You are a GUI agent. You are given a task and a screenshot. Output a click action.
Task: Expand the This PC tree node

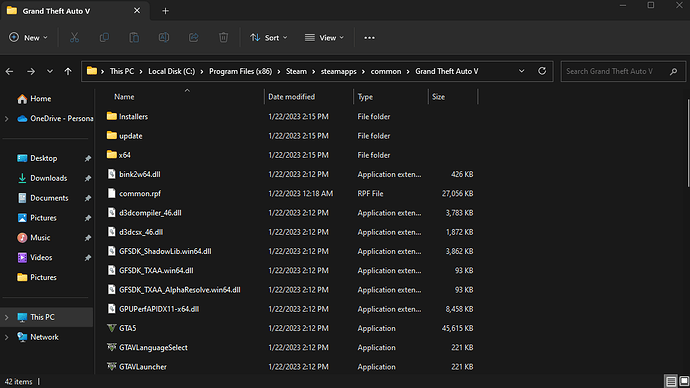click(x=7, y=317)
